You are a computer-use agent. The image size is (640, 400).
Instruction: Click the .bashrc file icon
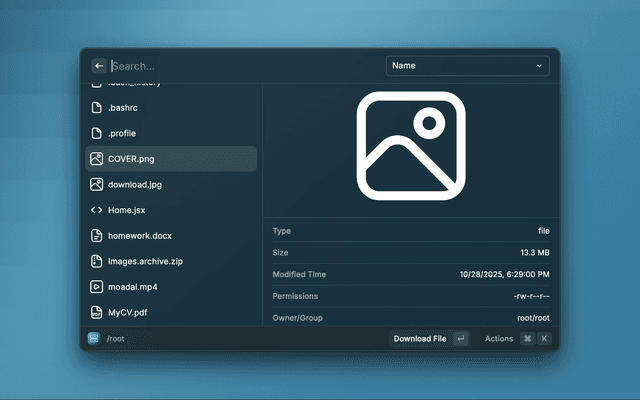97,107
